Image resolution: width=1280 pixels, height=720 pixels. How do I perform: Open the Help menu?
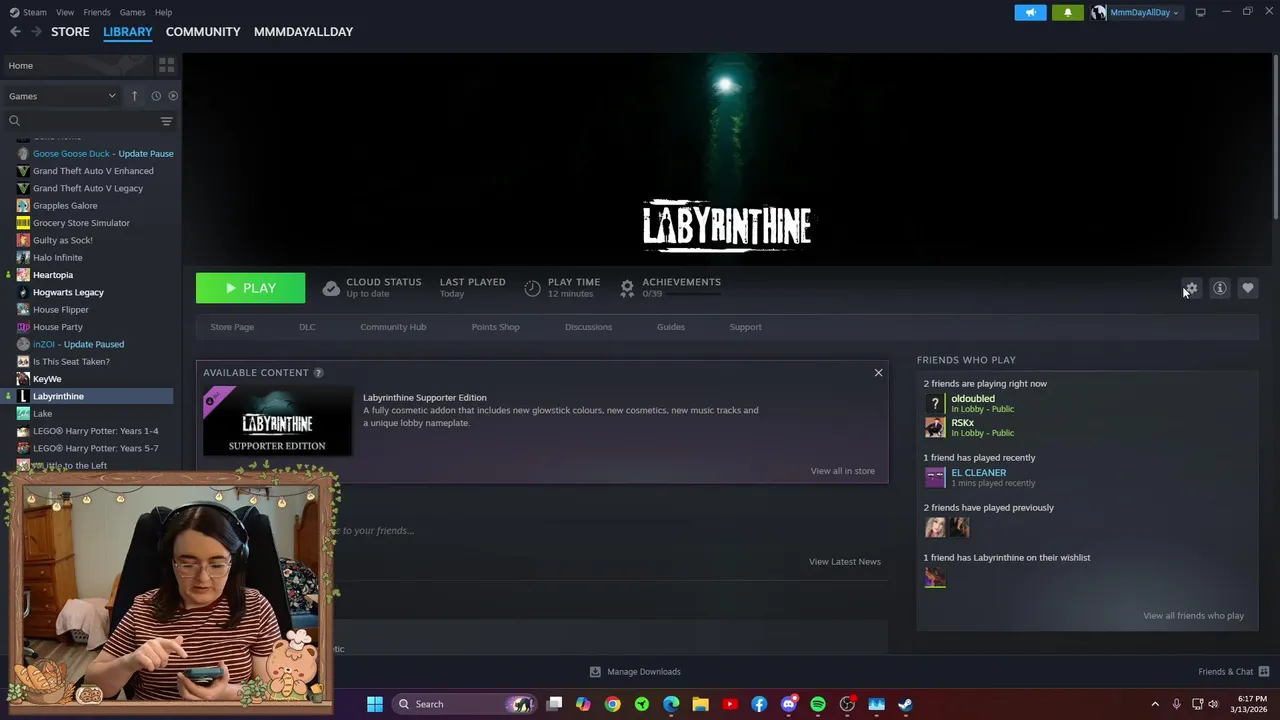tap(163, 12)
